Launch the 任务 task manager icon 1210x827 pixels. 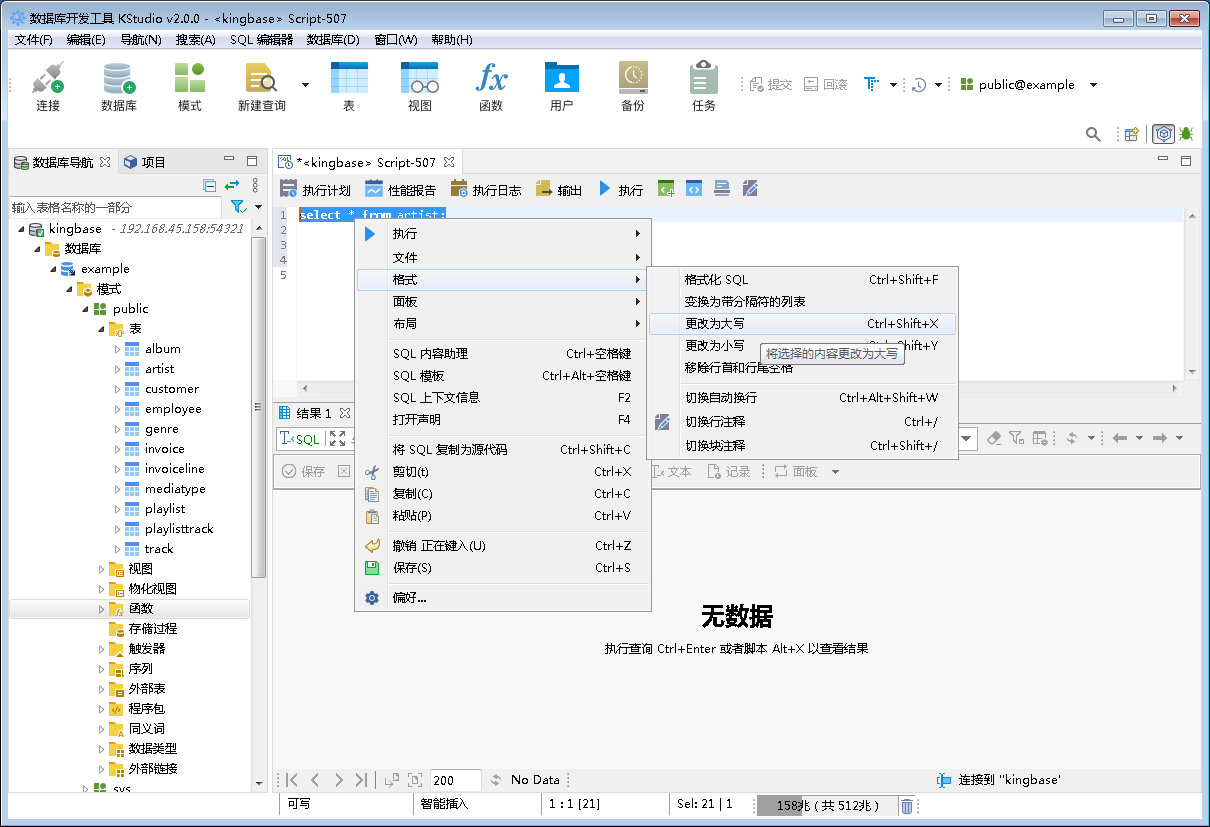click(702, 86)
